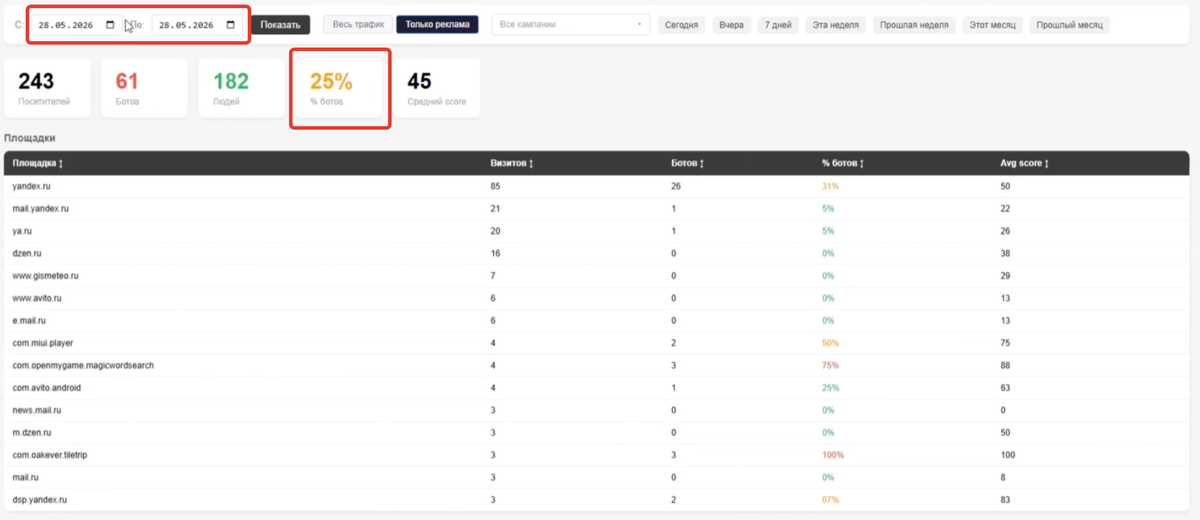Screen dimensions: 1200x520
Task: Click the yandex.ru row name
Action: click(x=32, y=186)
